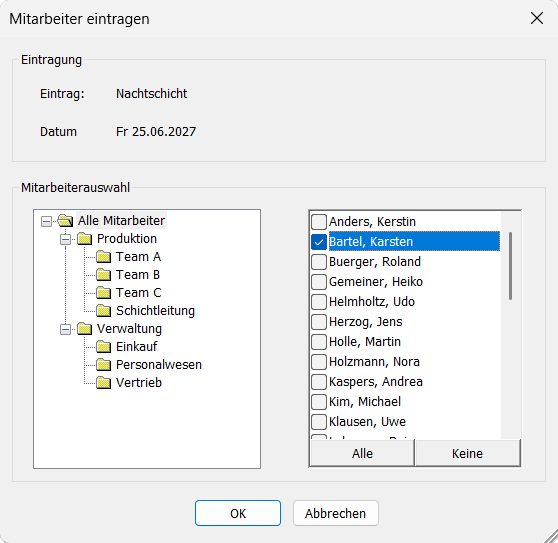This screenshot has width=558, height=543.
Task: Uncheck the Bartel, Karsten checkbox
Action: click(319, 242)
